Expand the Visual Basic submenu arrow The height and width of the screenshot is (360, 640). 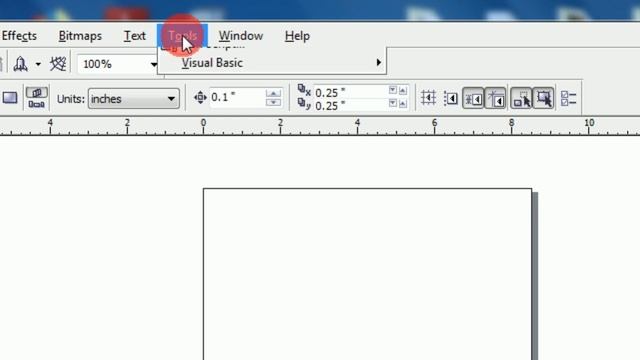[379, 62]
